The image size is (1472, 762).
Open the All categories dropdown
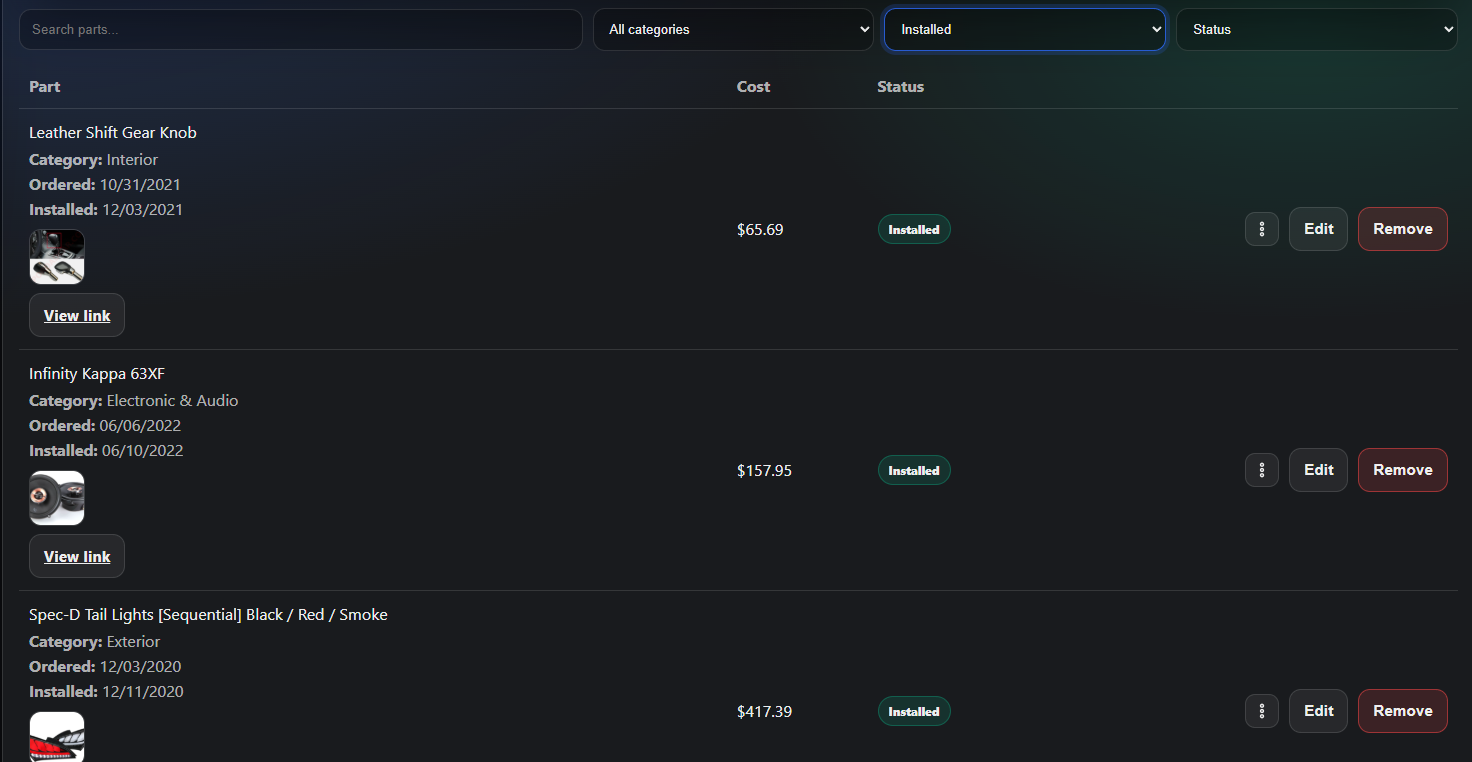734,29
